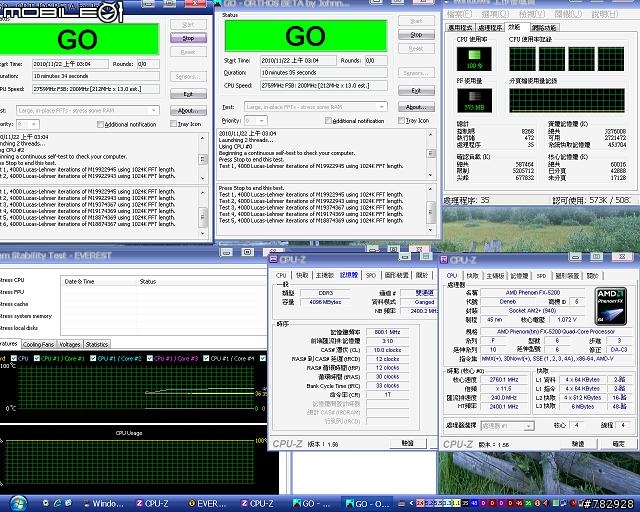Open Voltages tab in EVEREST
Image resolution: width=640 pixels, height=512 pixels.
click(x=70, y=345)
